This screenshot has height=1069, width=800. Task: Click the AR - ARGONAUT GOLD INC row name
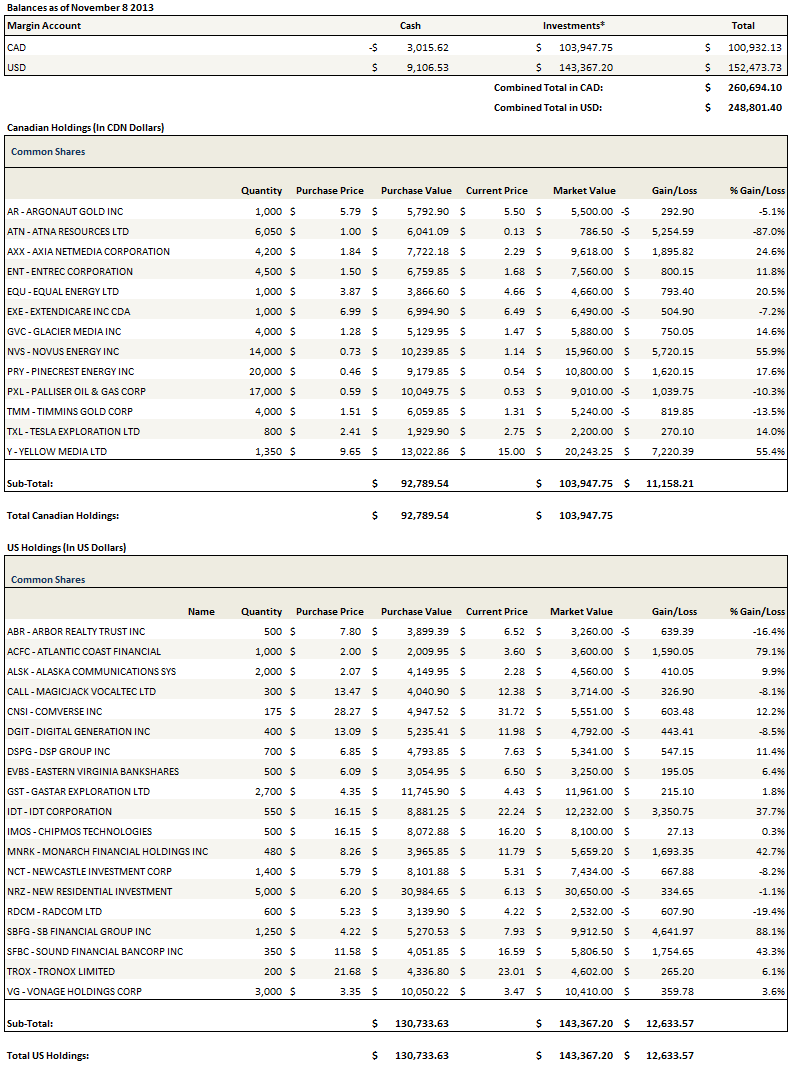tap(65, 211)
